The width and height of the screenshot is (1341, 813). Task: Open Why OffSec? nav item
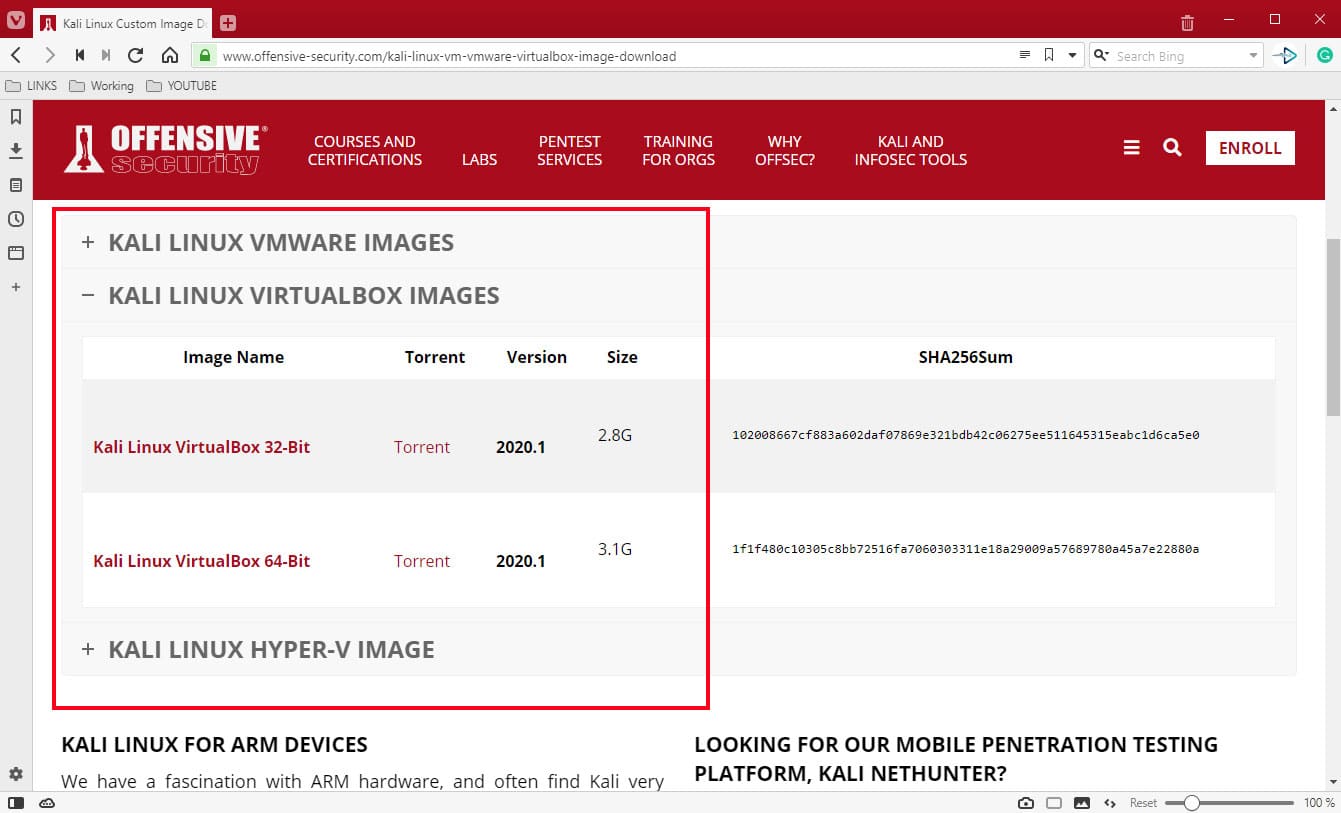pos(785,150)
